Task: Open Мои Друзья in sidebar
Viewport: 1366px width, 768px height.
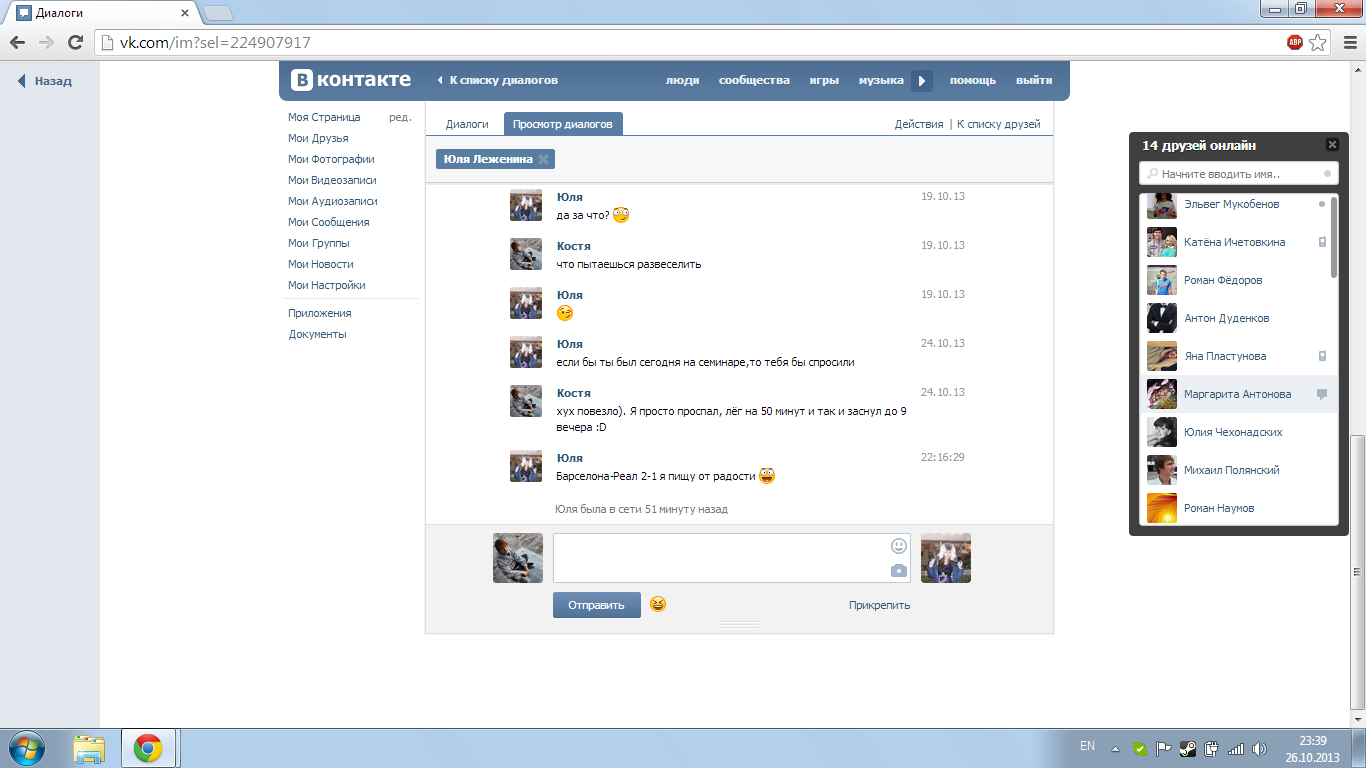Action: pyautogui.click(x=318, y=138)
